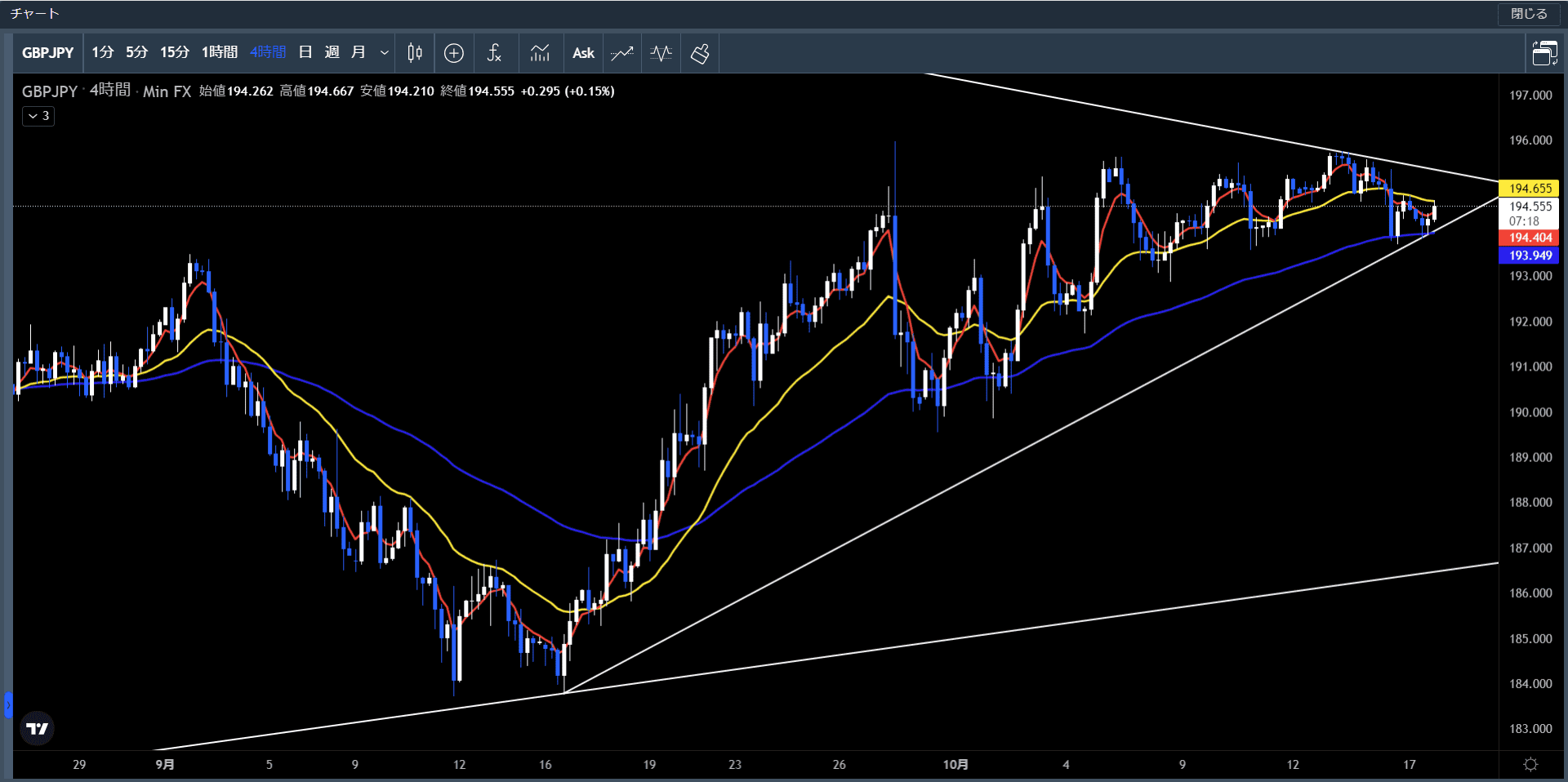Click the 始値194.262 open value
Viewport: 1568px width, 782px height.
pos(236,91)
